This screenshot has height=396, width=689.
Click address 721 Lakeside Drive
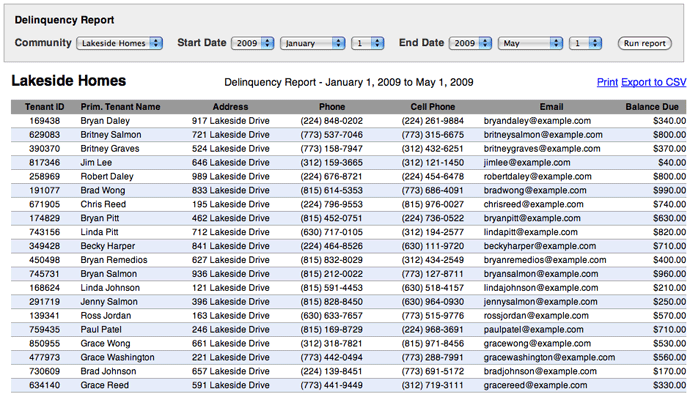click(231, 134)
